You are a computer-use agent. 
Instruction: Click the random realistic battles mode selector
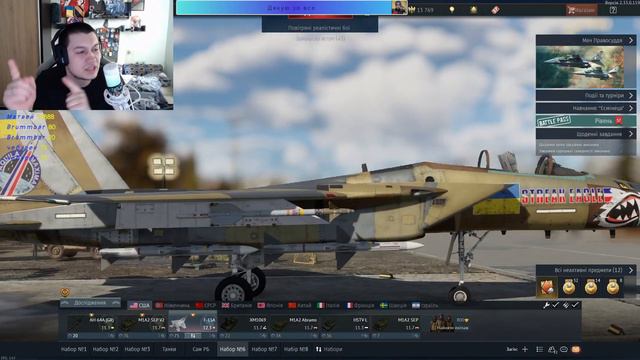pos(320,28)
